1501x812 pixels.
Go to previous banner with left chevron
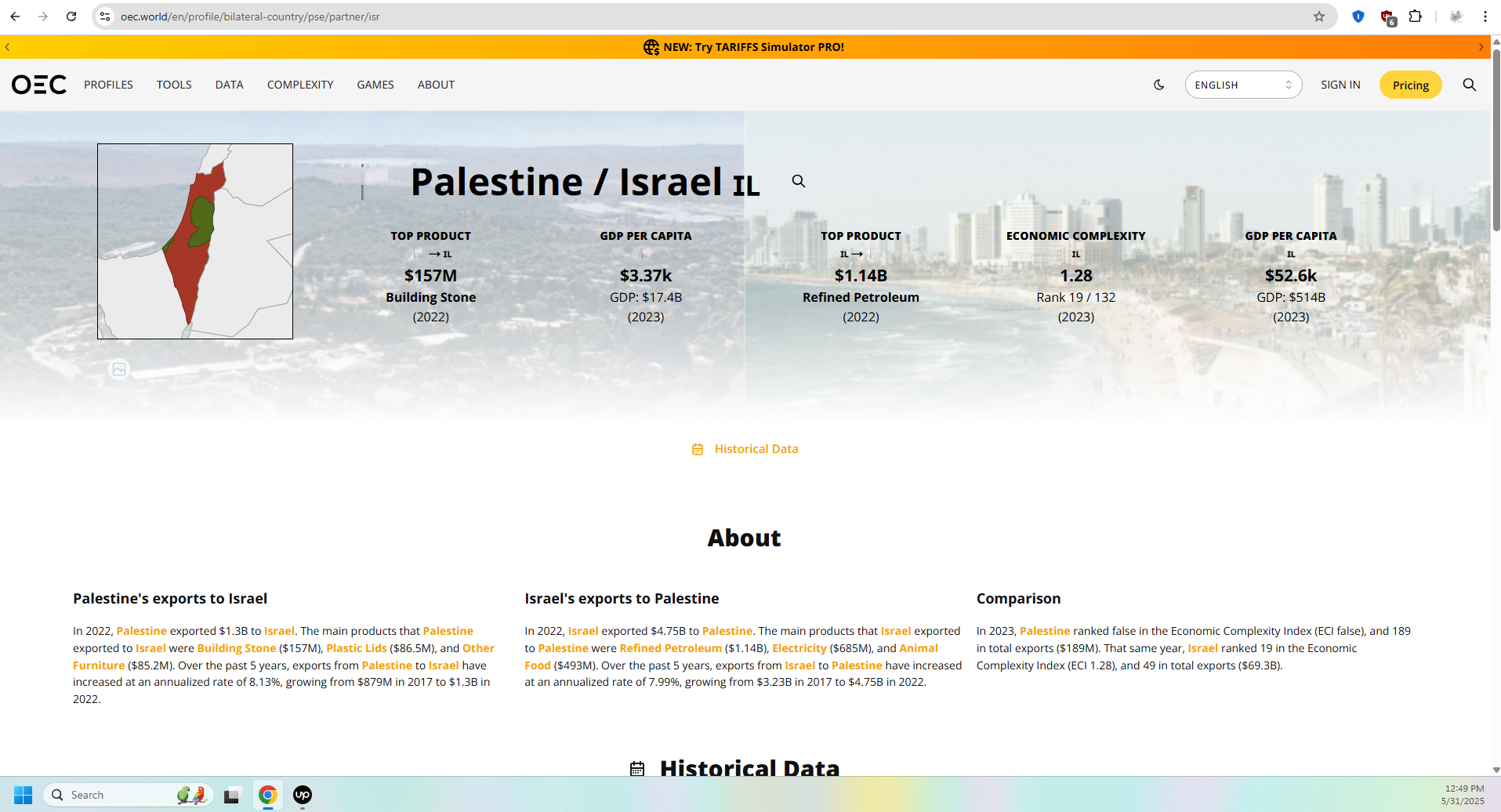pos(7,47)
